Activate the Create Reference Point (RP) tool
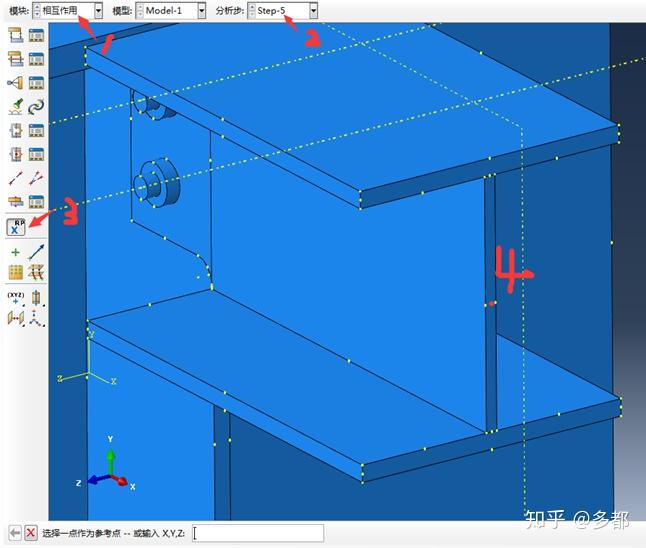This screenshot has height=548, width=646. 16,227
